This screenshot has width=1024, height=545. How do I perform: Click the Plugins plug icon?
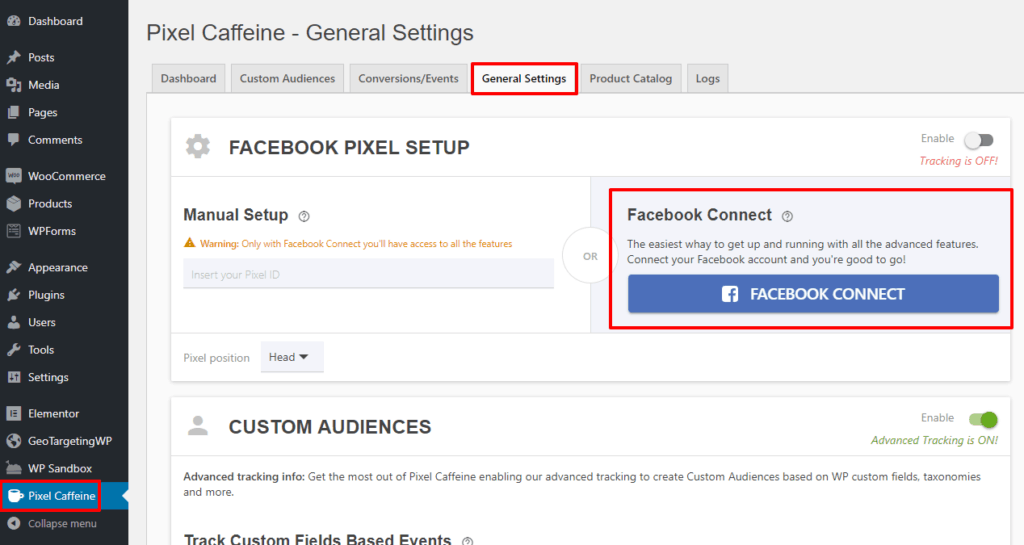pyautogui.click(x=14, y=295)
